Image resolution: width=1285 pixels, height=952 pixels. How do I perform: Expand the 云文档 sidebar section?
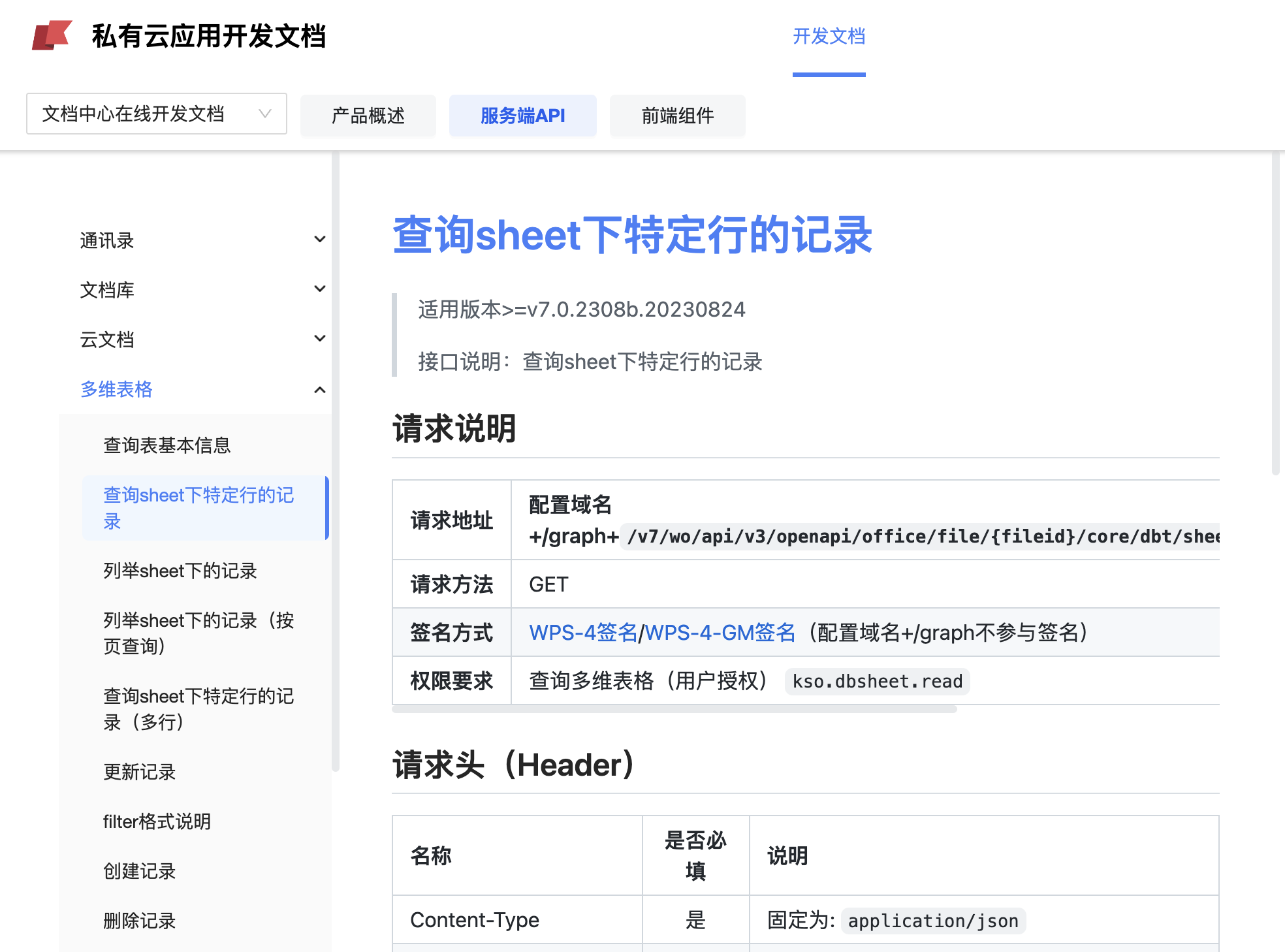[x=107, y=340]
